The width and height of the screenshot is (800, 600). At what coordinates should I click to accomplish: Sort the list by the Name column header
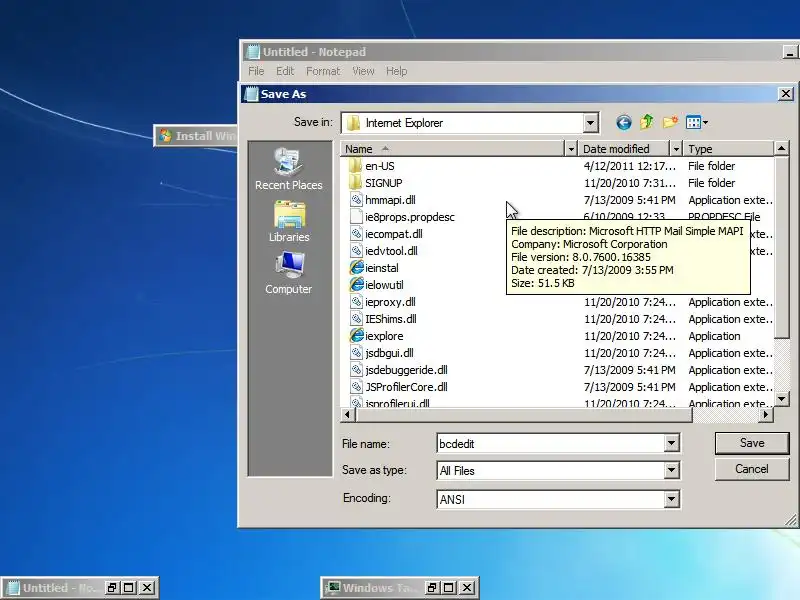453,149
